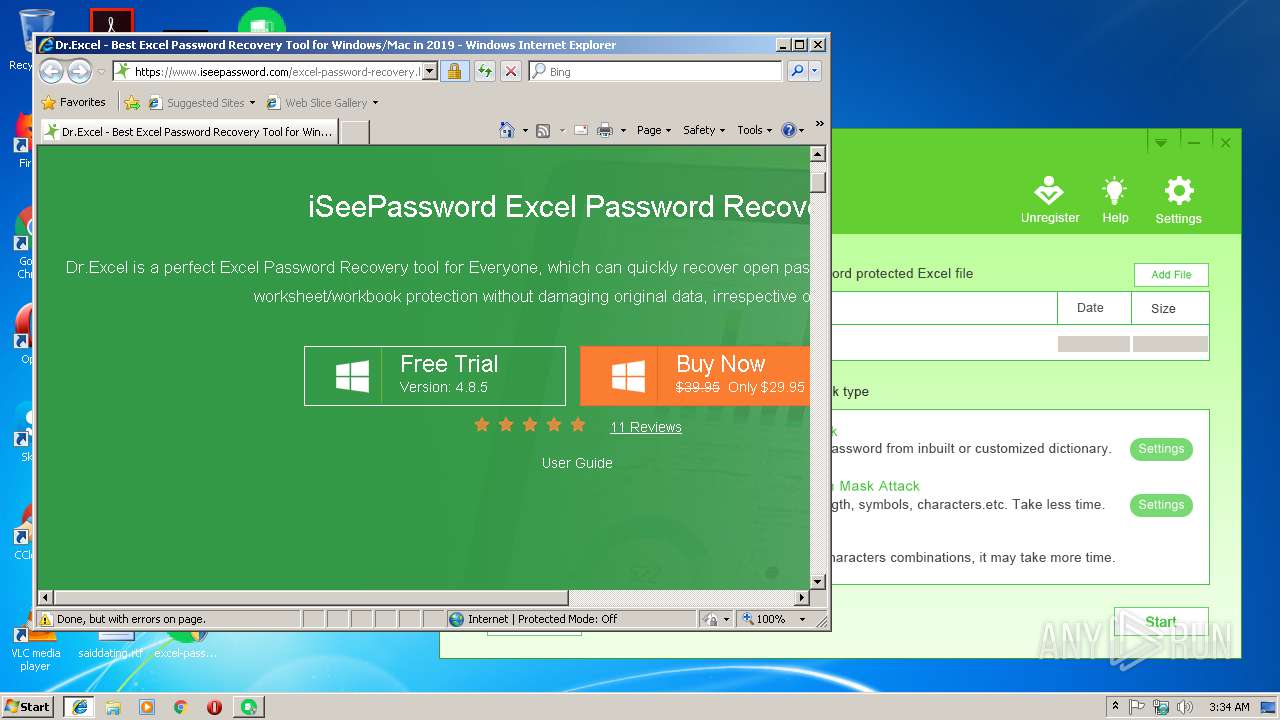The image size is (1280, 720).
Task: Open Favorites menu label
Action: click(82, 102)
